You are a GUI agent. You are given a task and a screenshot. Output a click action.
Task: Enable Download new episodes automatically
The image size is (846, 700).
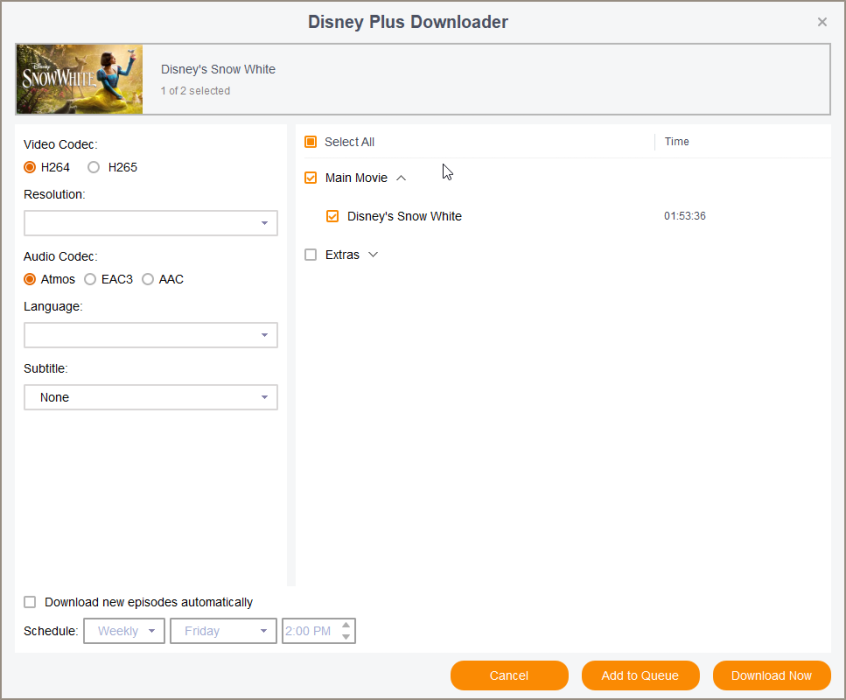coord(30,602)
